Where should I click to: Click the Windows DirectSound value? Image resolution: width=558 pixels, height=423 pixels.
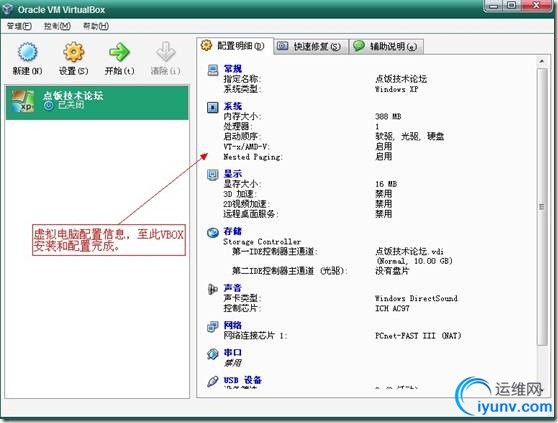coord(416,298)
